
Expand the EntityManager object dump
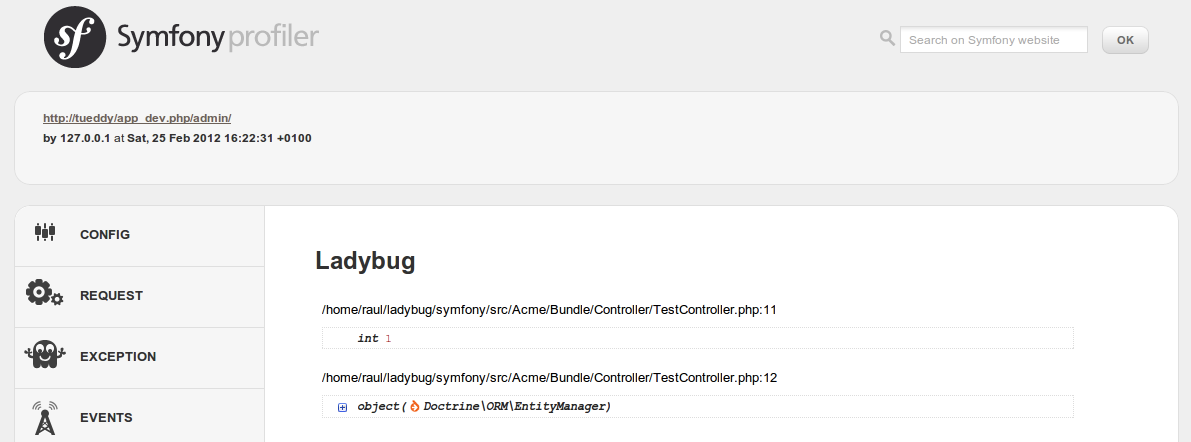pyautogui.click(x=342, y=407)
